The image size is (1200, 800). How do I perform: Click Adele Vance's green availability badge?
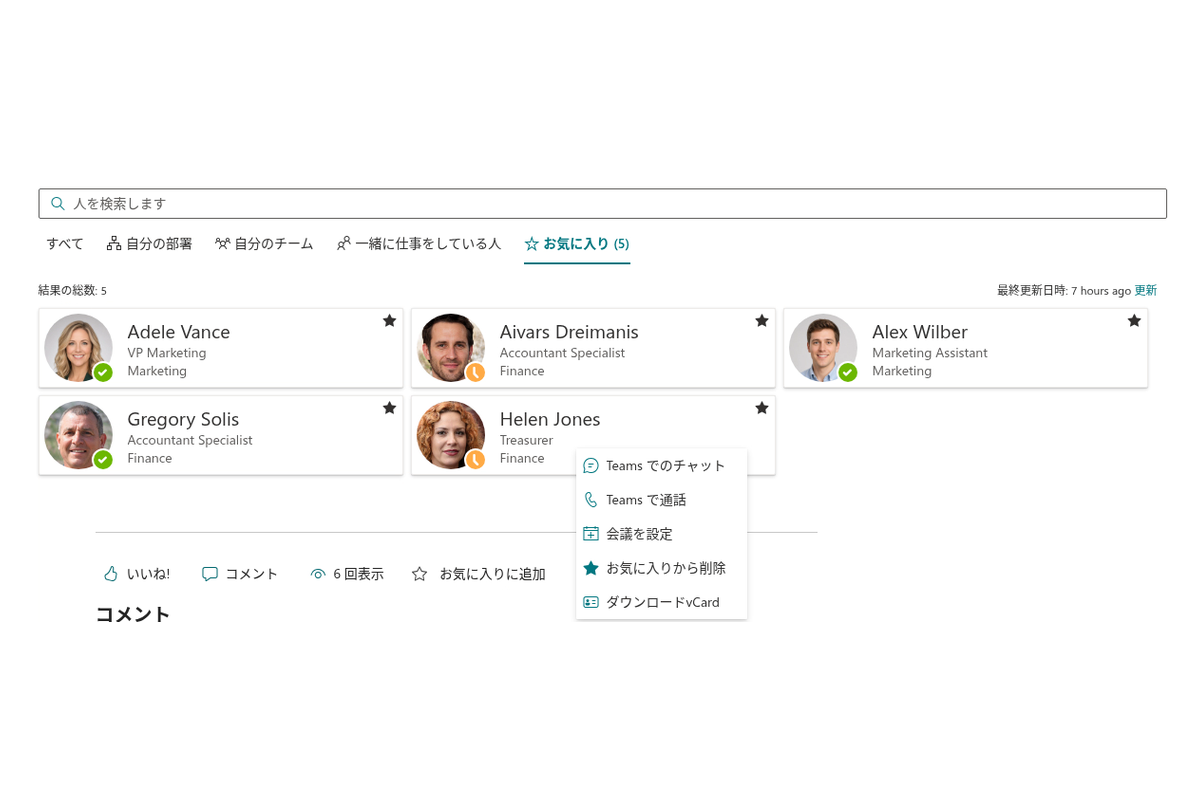(x=103, y=372)
